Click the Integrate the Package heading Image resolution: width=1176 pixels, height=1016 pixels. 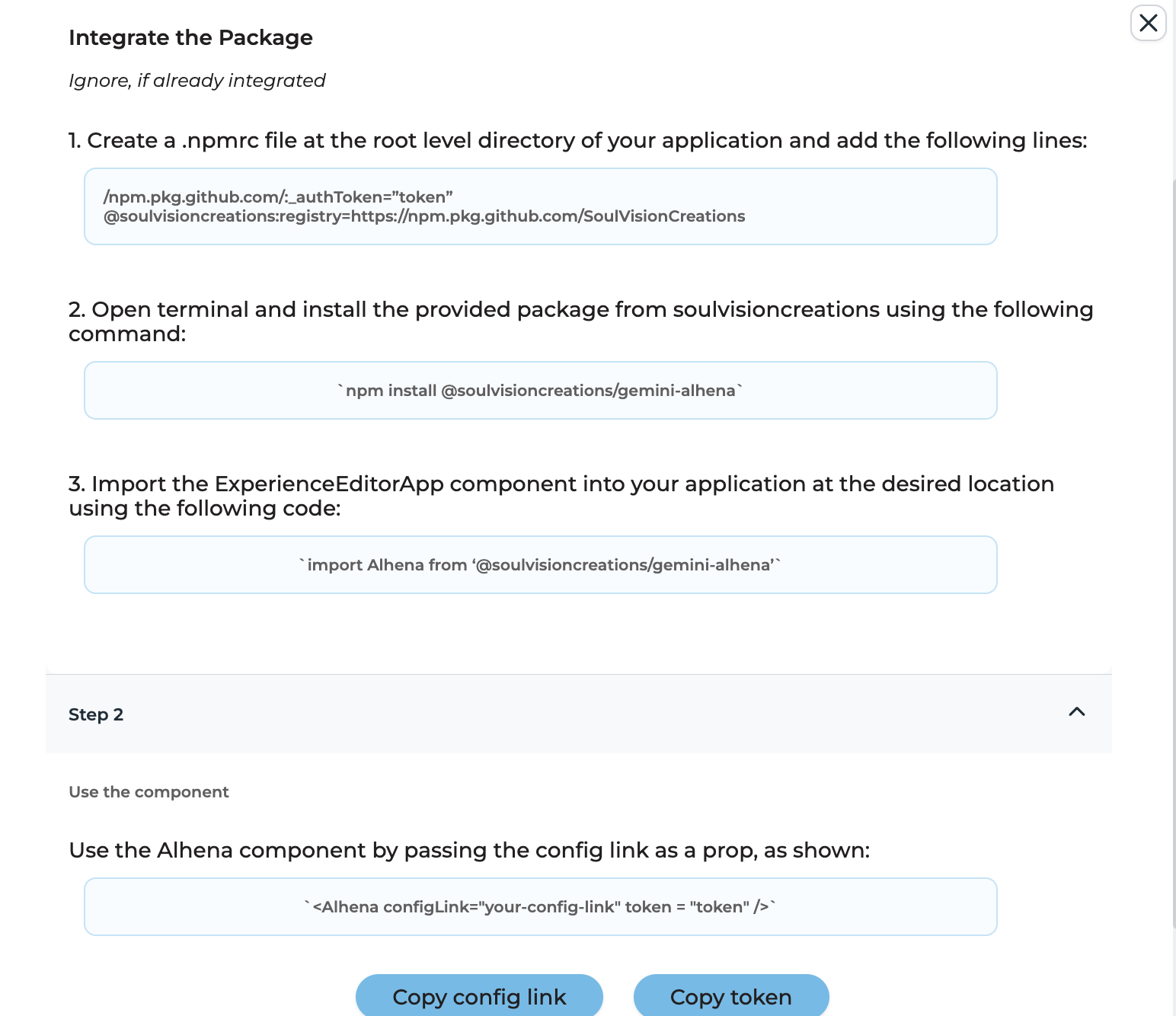190,38
